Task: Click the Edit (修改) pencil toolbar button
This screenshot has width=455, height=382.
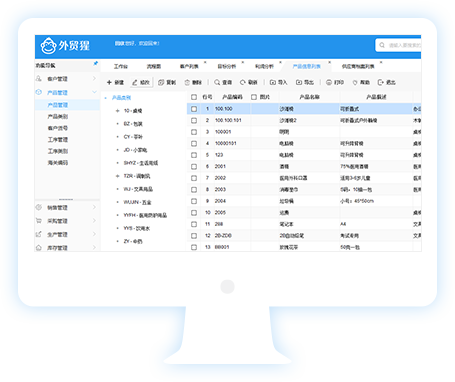Action: click(x=141, y=82)
